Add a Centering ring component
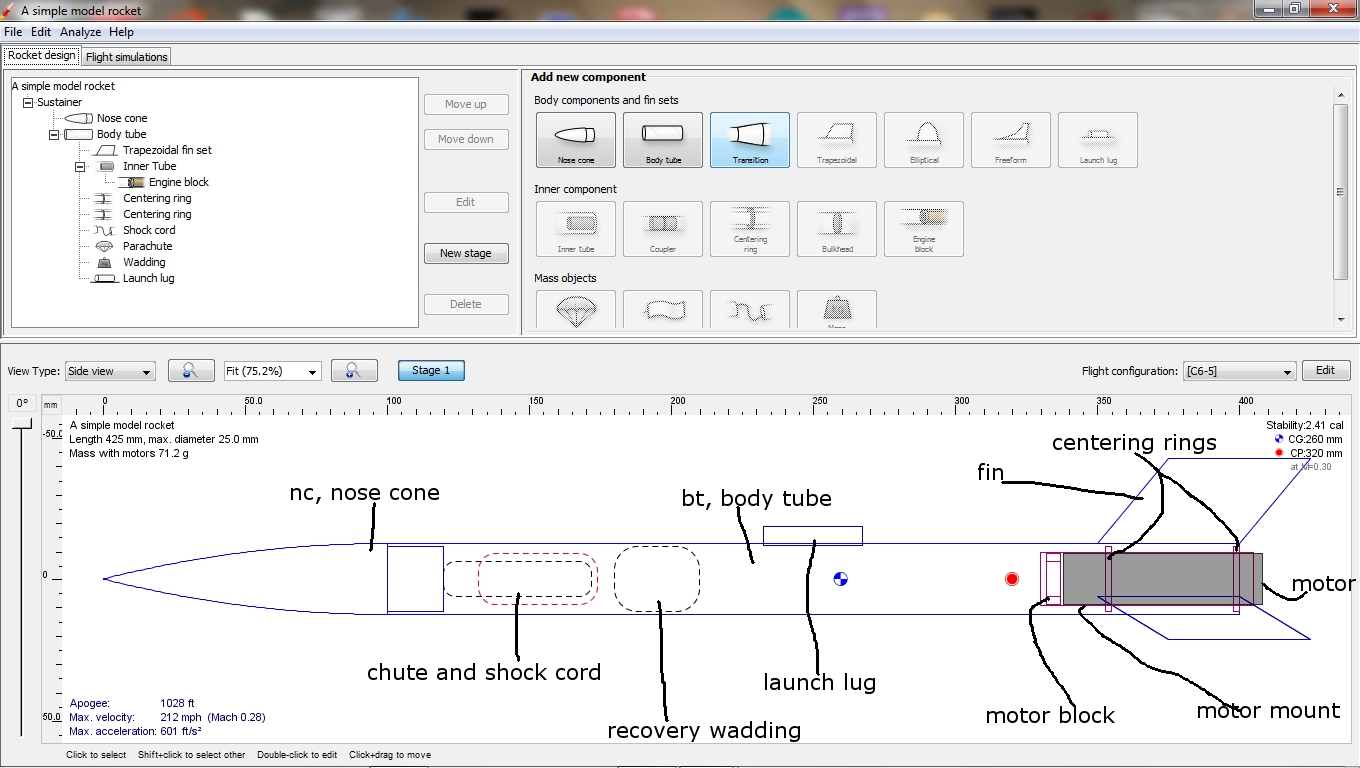The height and width of the screenshot is (768, 1360). pos(750,229)
